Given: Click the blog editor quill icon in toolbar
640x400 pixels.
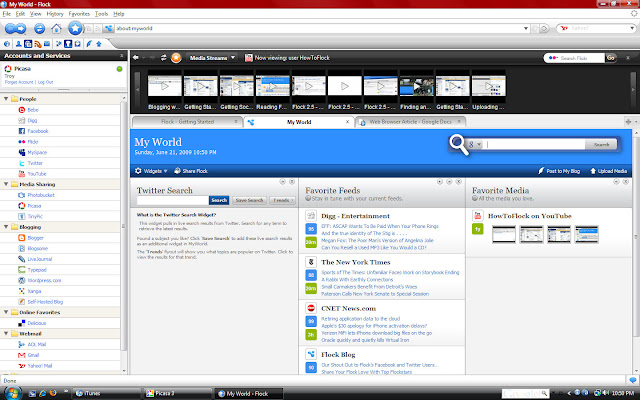Looking at the screenshot, I should tap(89, 44).
